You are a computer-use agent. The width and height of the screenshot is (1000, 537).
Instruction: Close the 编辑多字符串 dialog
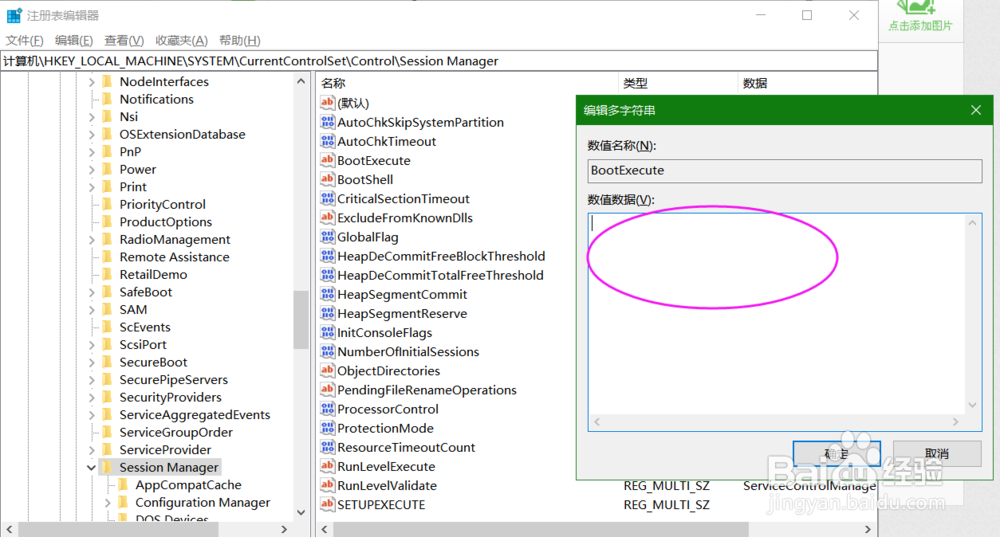[x=976, y=110]
